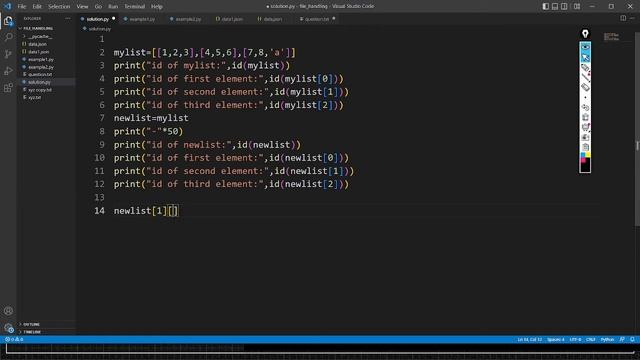Switch to the example1.py editor tab

point(142,19)
